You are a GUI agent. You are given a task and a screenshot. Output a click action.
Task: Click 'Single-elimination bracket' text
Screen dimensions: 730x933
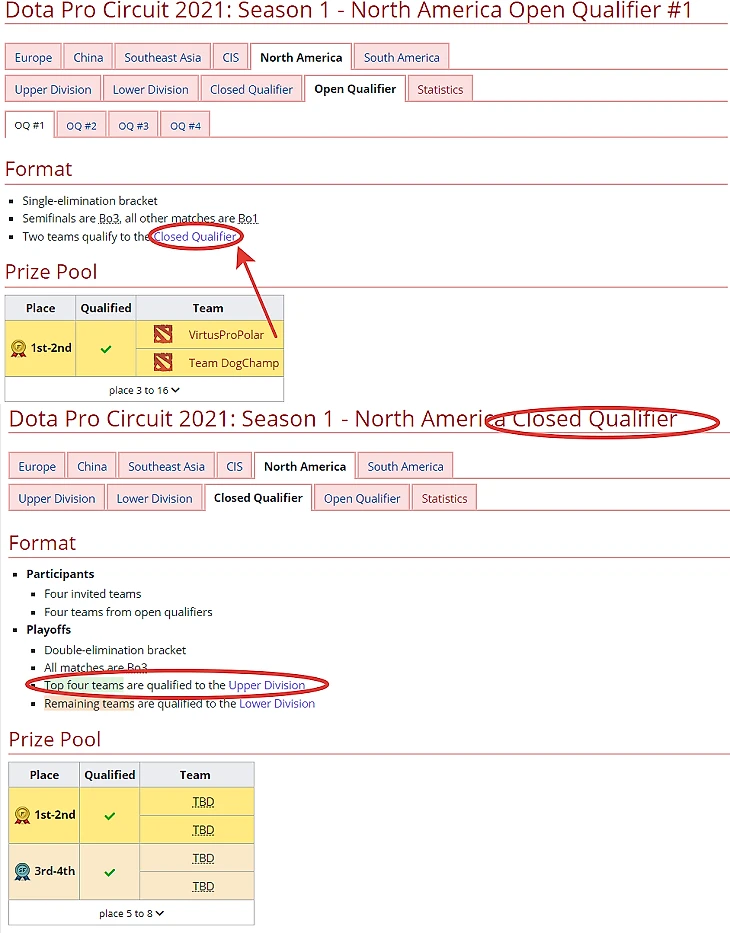coord(90,201)
